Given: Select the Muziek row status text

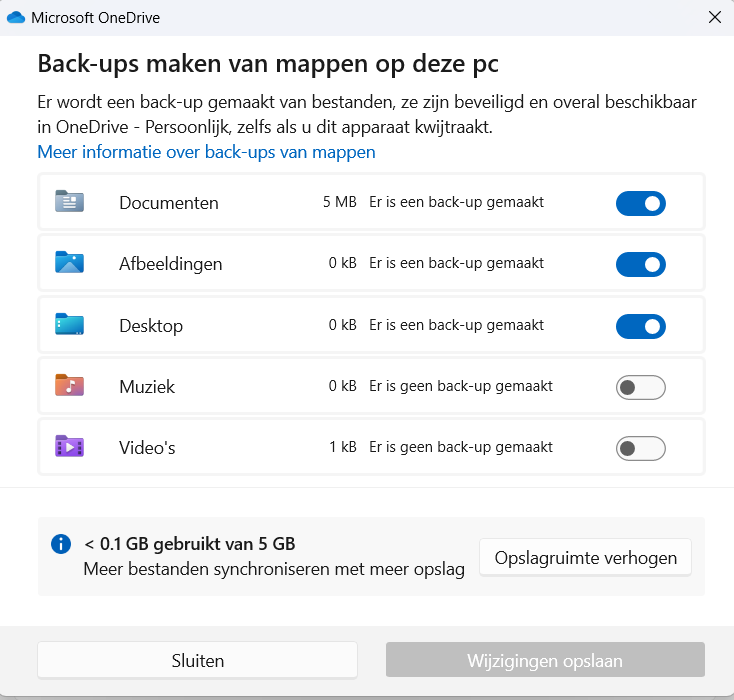Looking at the screenshot, I should 461,386.
